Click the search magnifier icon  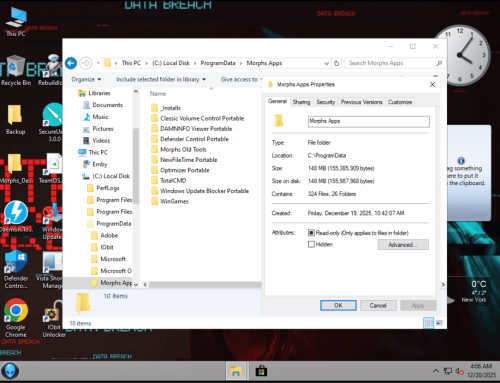point(439,63)
